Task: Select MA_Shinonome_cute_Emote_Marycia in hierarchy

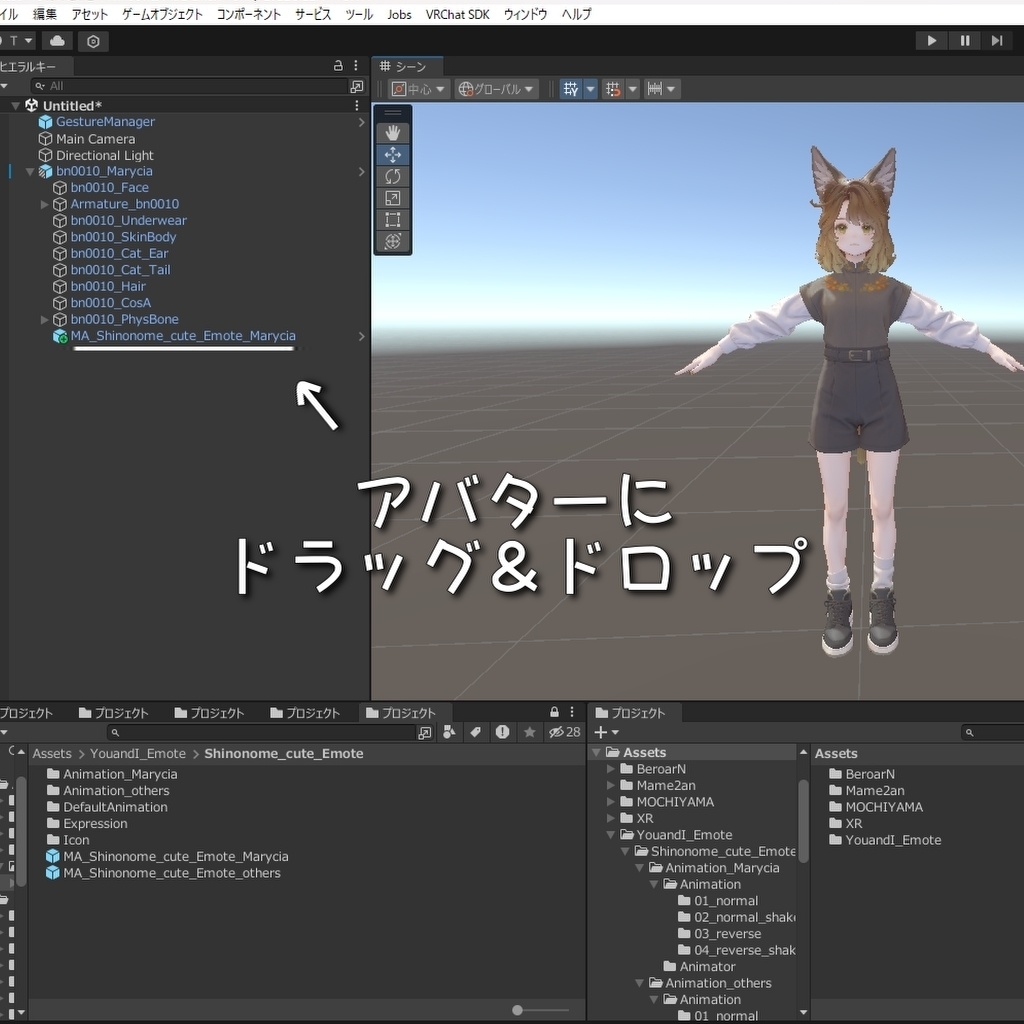Action: coord(183,336)
